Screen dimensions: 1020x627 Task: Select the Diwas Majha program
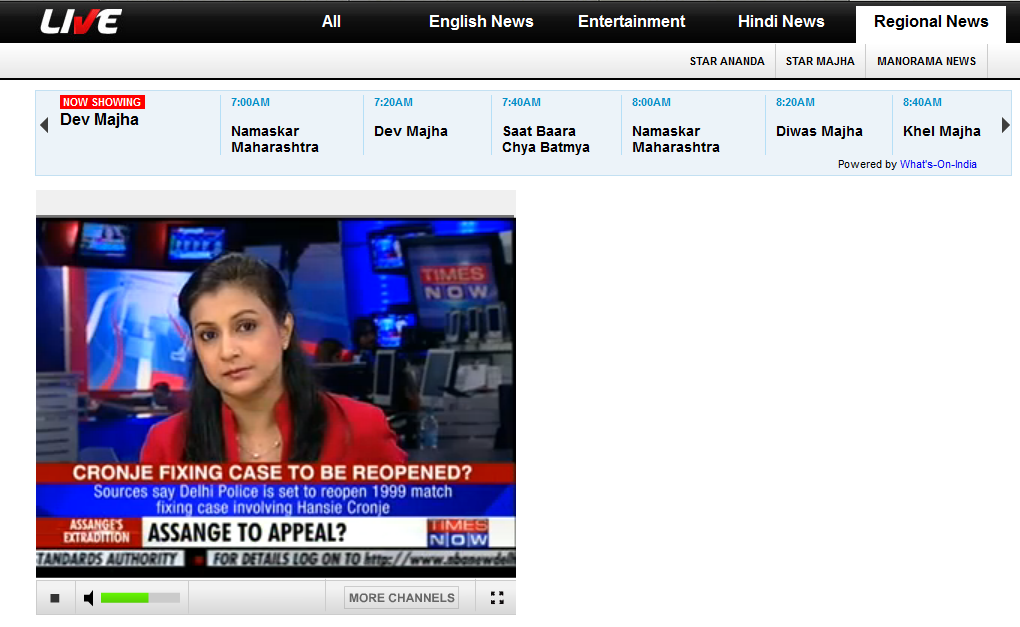(x=819, y=131)
